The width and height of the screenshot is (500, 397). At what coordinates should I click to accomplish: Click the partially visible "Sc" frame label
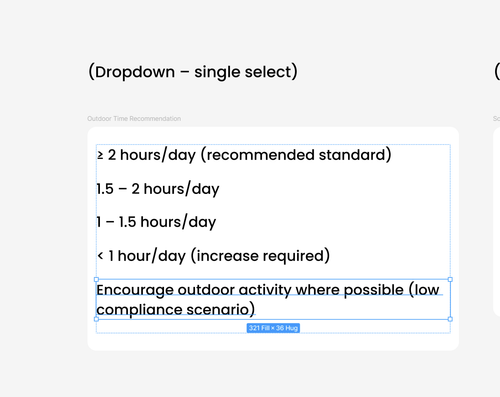(x=496, y=119)
